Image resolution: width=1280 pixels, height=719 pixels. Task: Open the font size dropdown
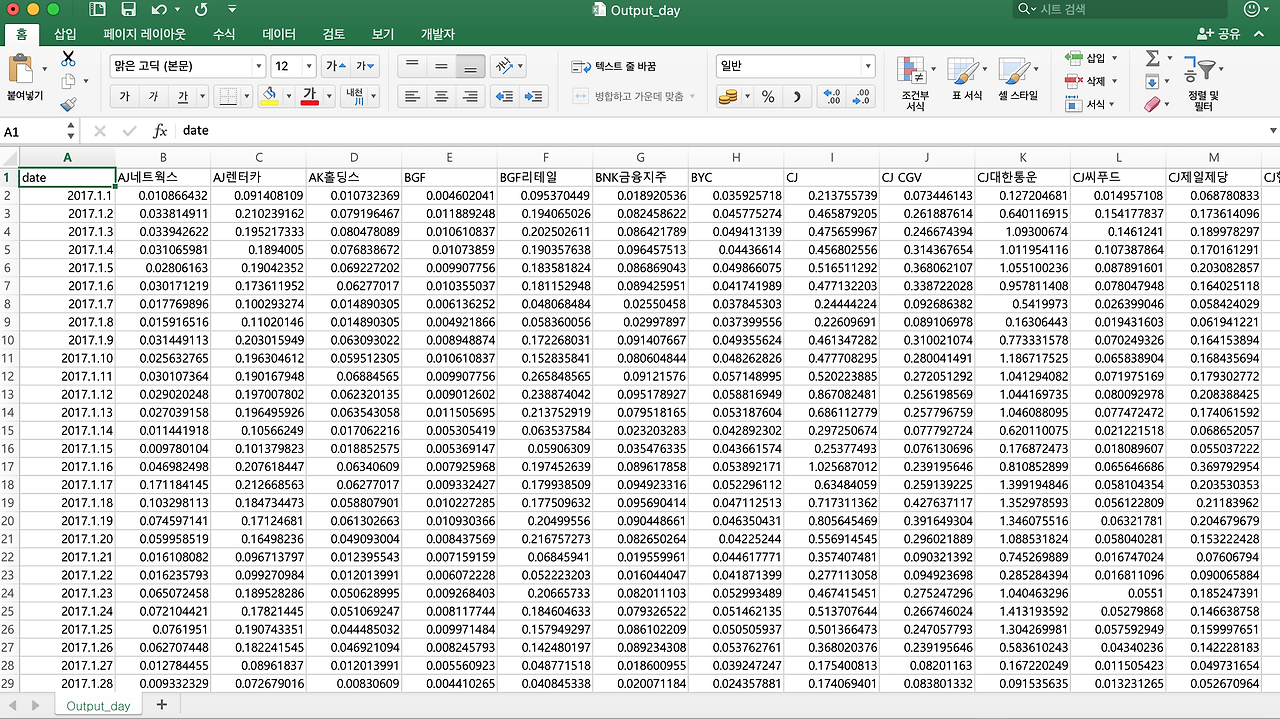pyautogui.click(x=311, y=66)
